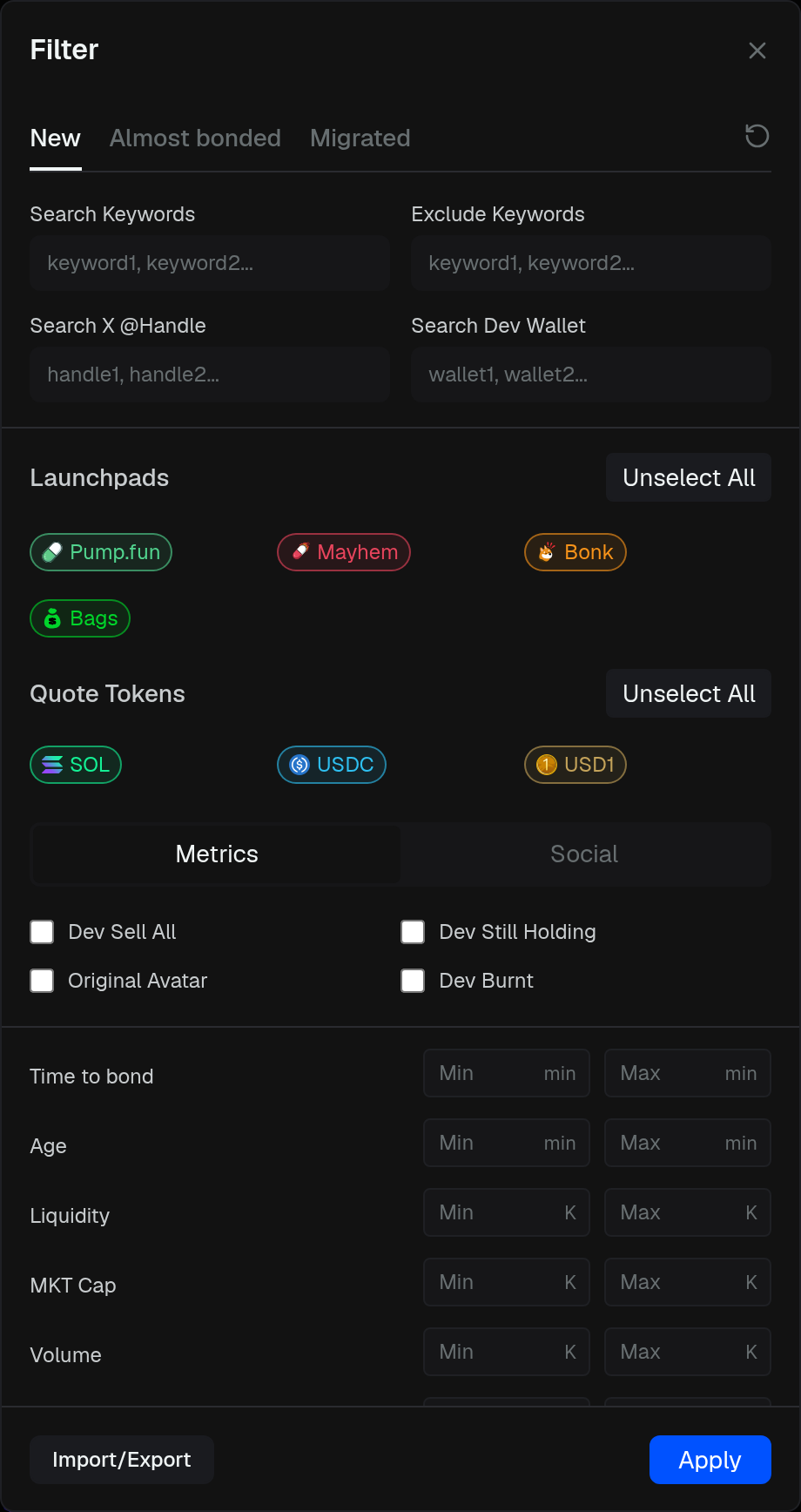Toggle the Pump.fun launchpad chip
This screenshot has height=1512, width=801.
tap(101, 552)
